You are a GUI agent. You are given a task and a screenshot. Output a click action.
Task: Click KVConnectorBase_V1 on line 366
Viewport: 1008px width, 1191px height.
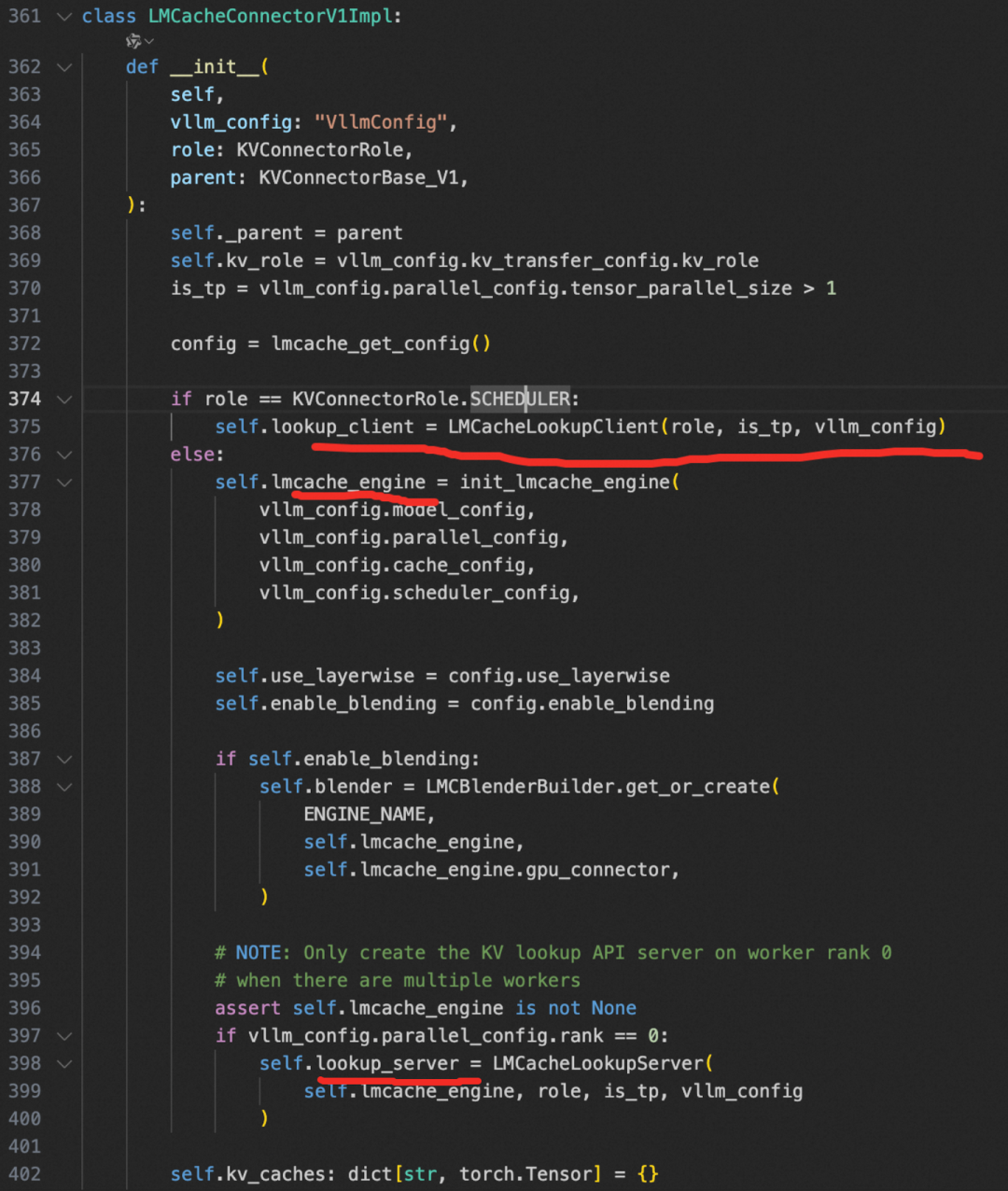(x=359, y=177)
